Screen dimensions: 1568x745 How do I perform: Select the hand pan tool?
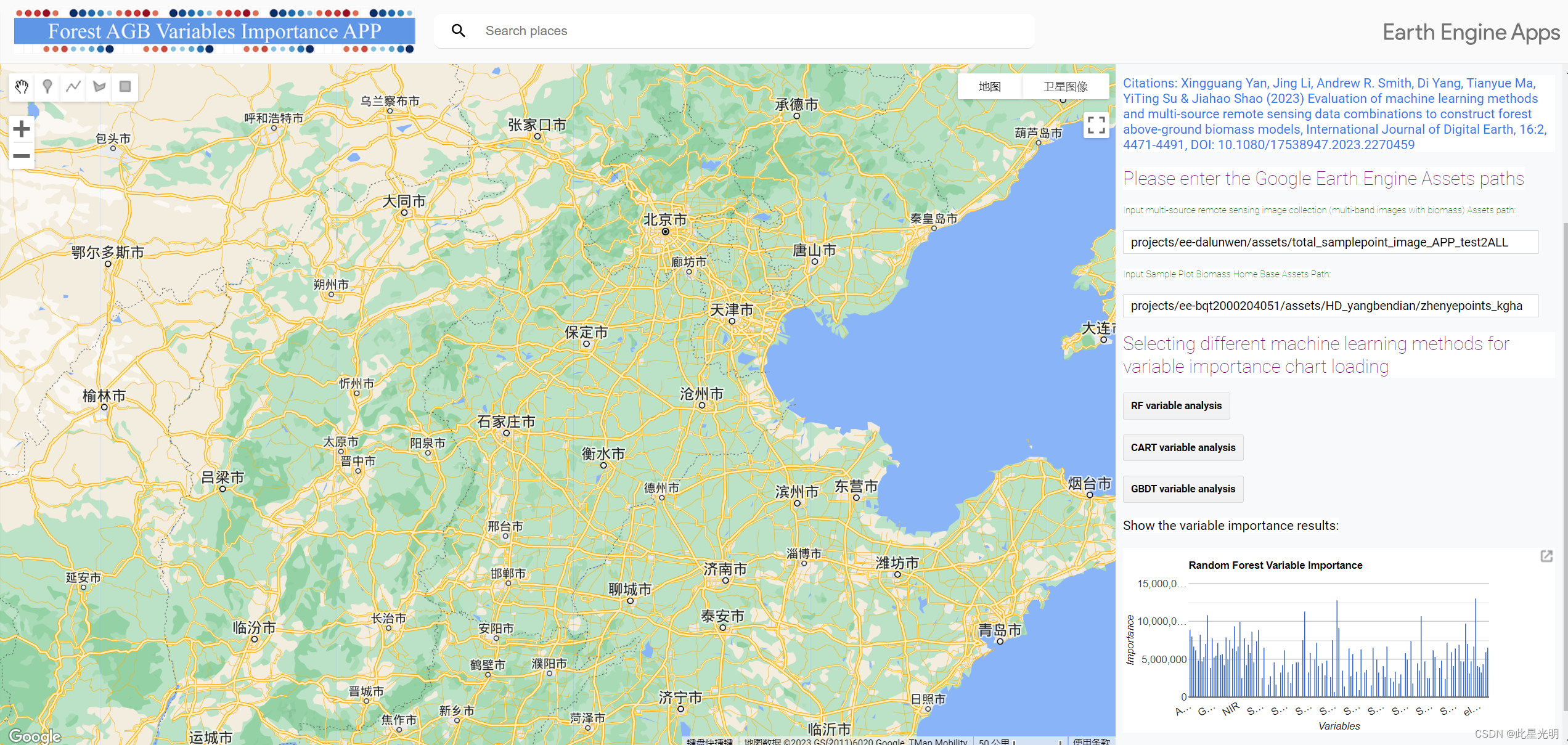click(22, 87)
